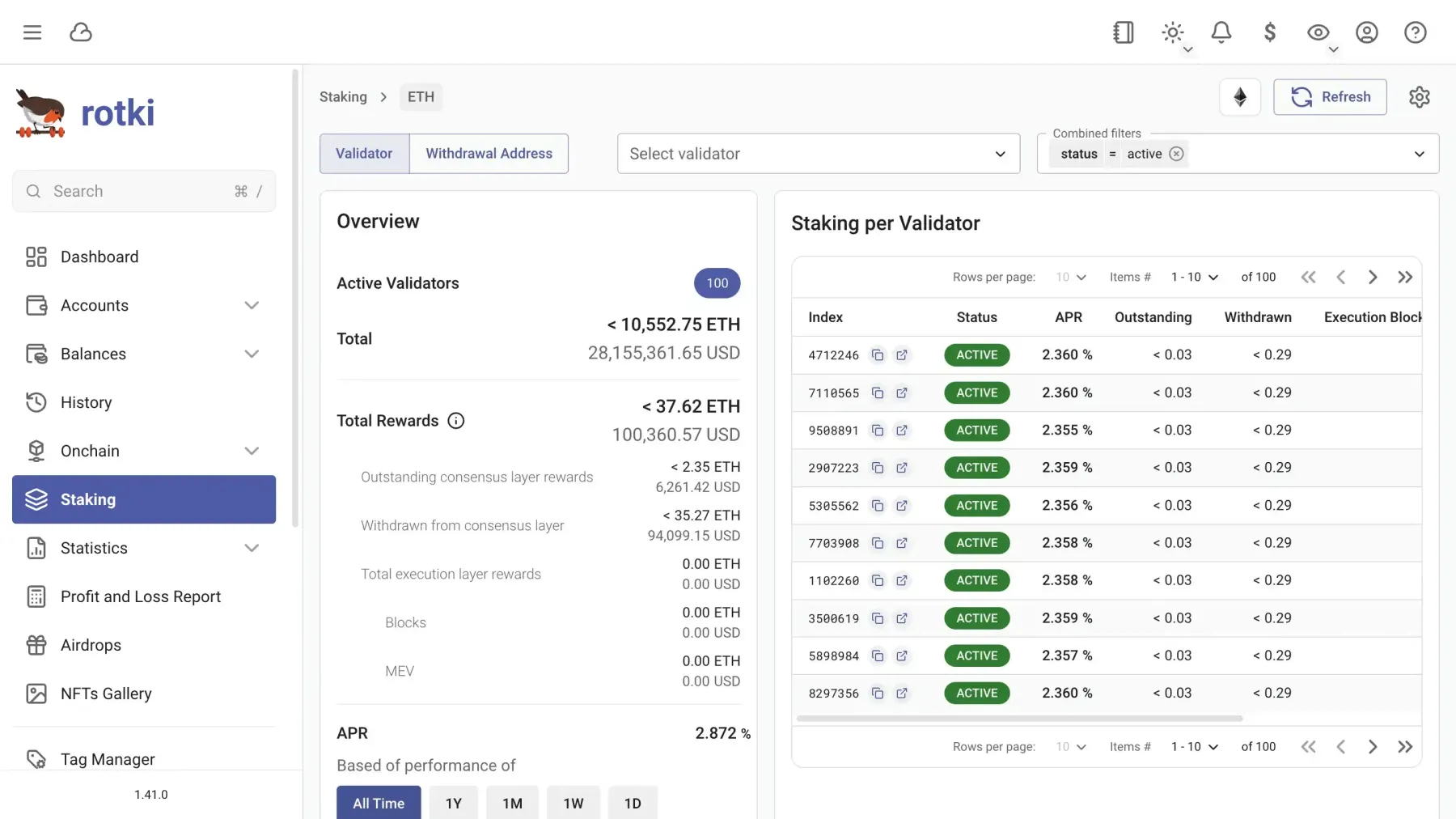This screenshot has width=1456, height=819.
Task: Click the Refresh button
Action: coord(1330,96)
